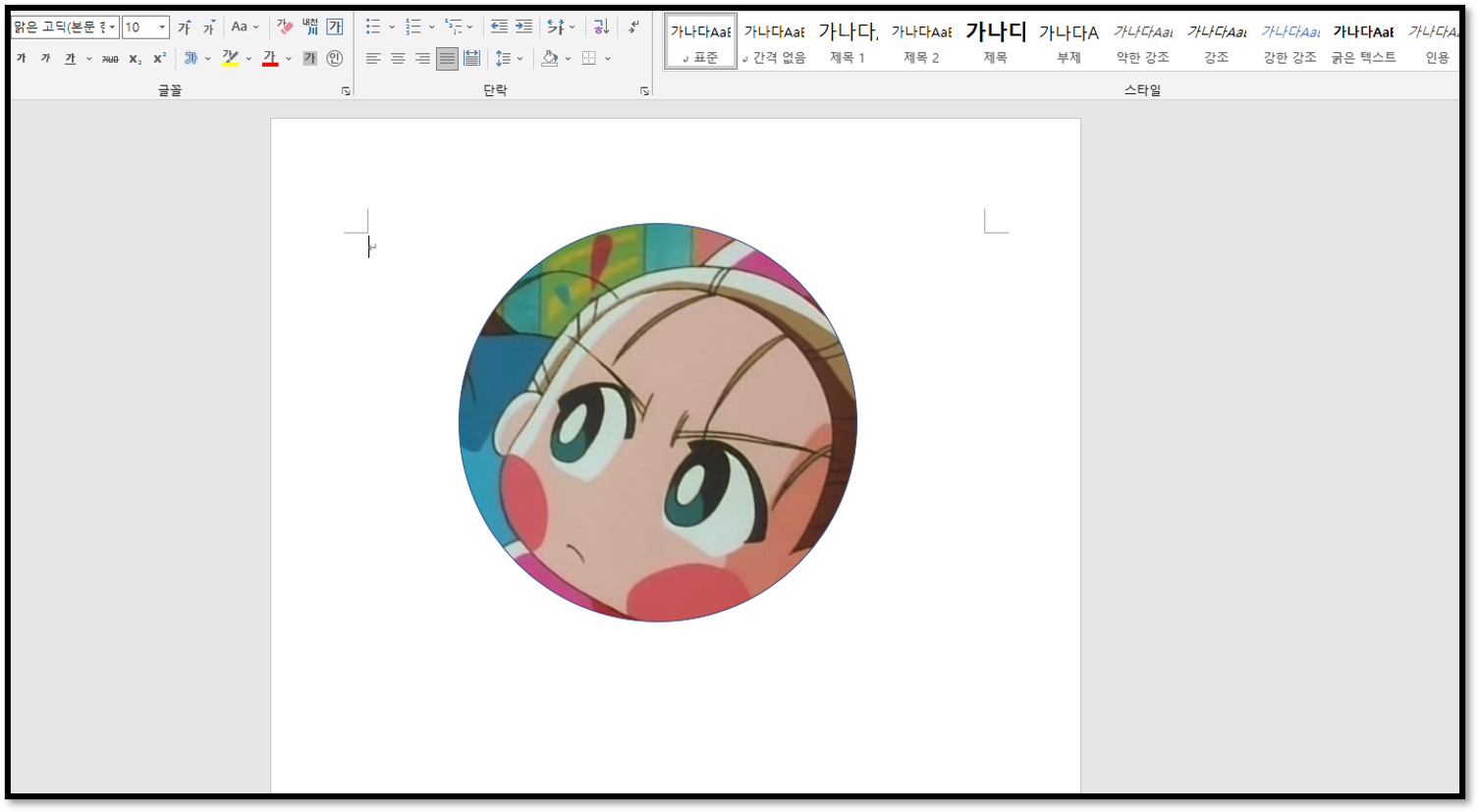Viewport: 1478px width, 812px height.
Task: Show or hide paragraph marks
Action: click(x=633, y=27)
